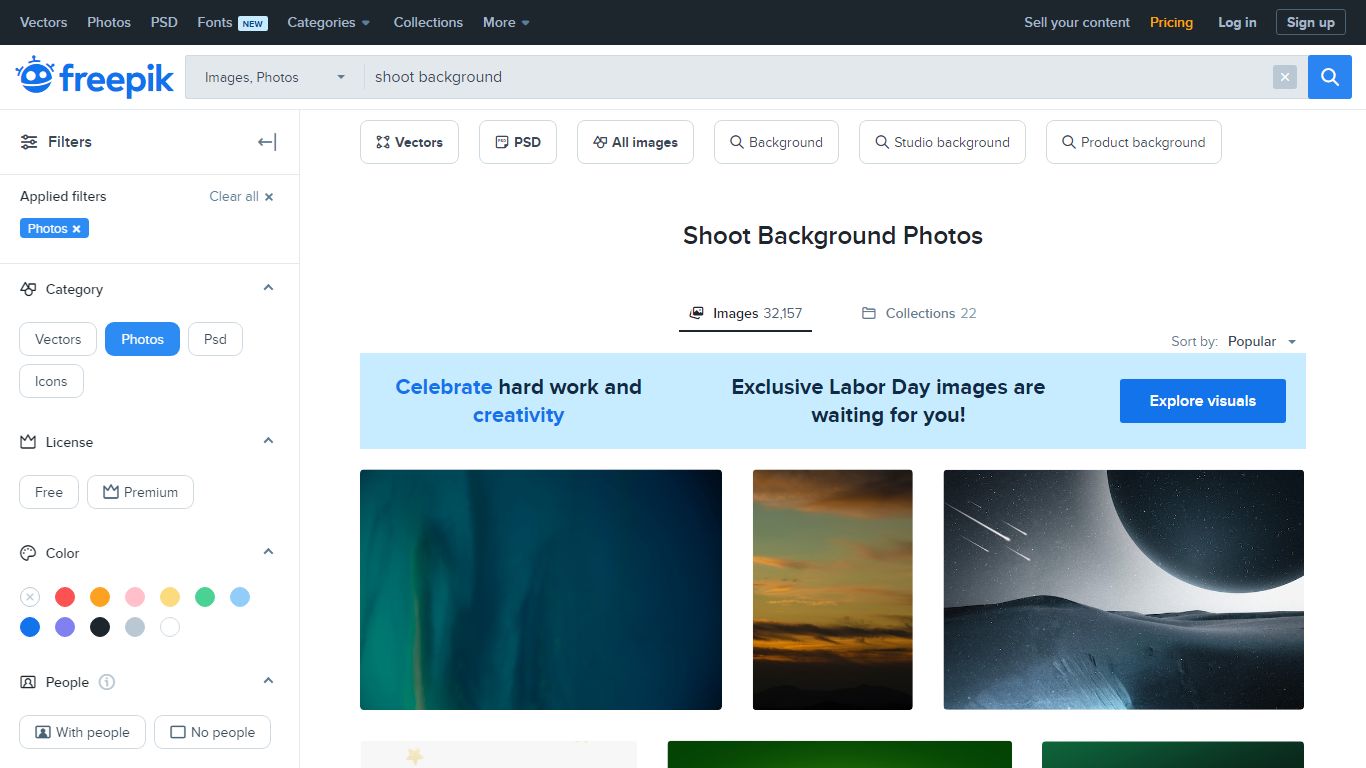Pick the orange color swatch

coord(100,597)
